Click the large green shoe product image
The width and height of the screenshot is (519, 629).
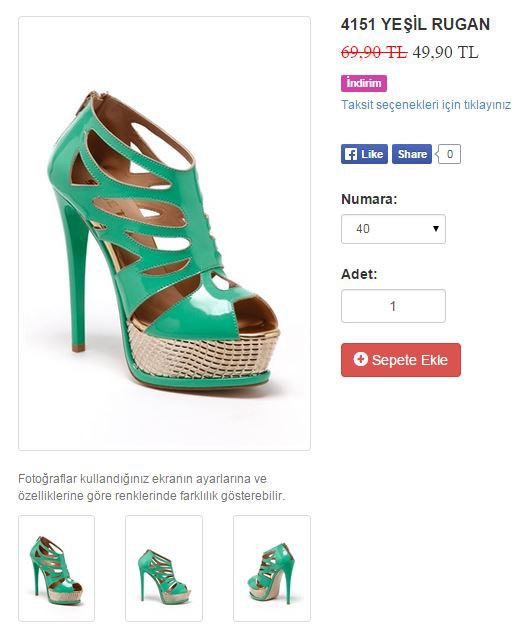164,233
